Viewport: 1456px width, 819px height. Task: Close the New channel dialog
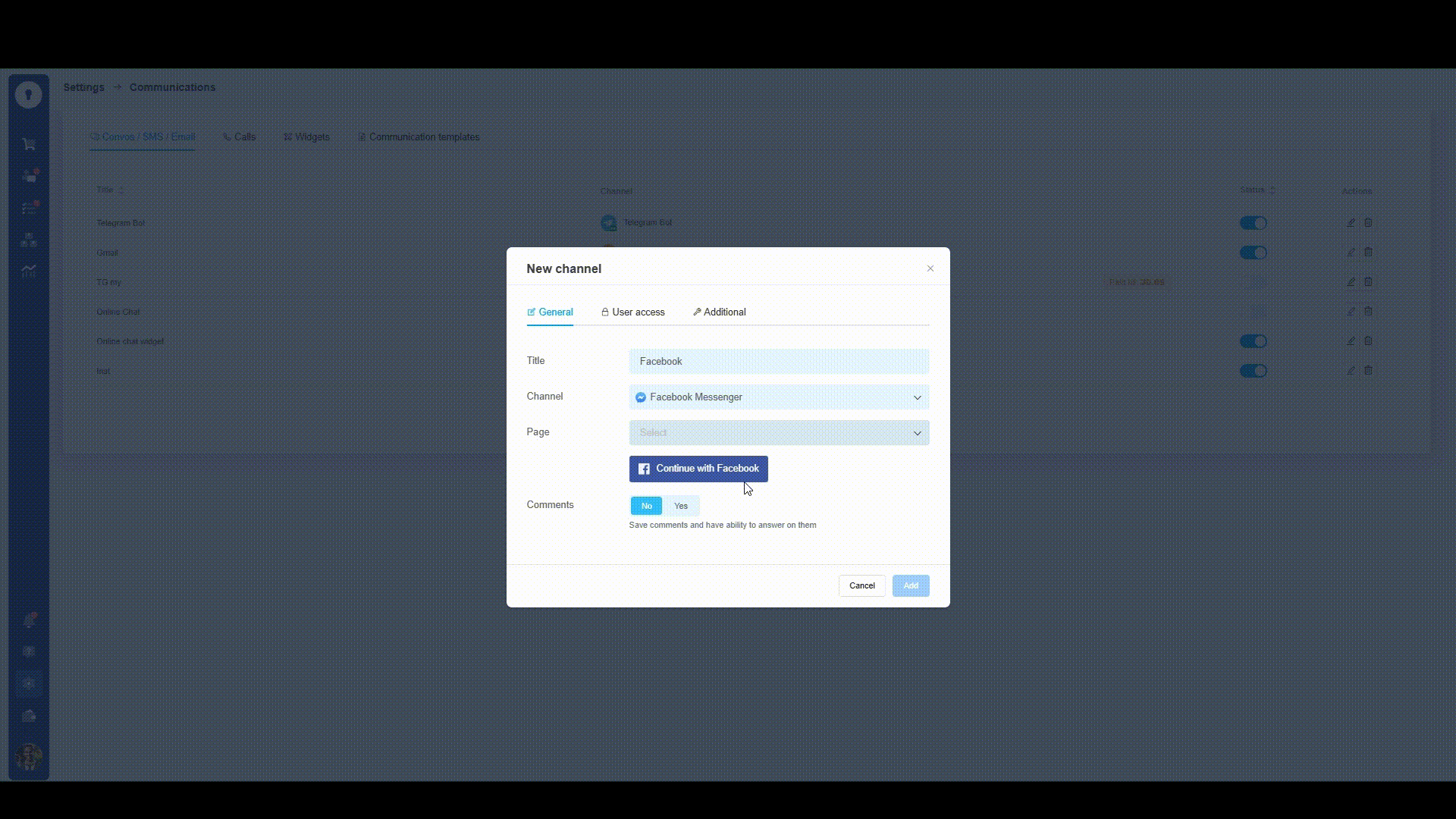pyautogui.click(x=930, y=268)
